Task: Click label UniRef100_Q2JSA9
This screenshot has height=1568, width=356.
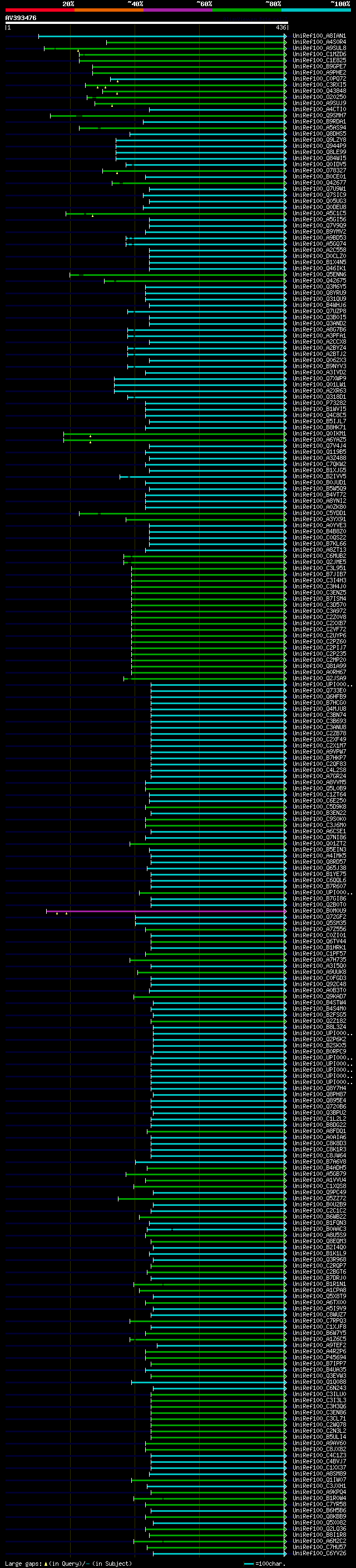Action: (x=319, y=679)
